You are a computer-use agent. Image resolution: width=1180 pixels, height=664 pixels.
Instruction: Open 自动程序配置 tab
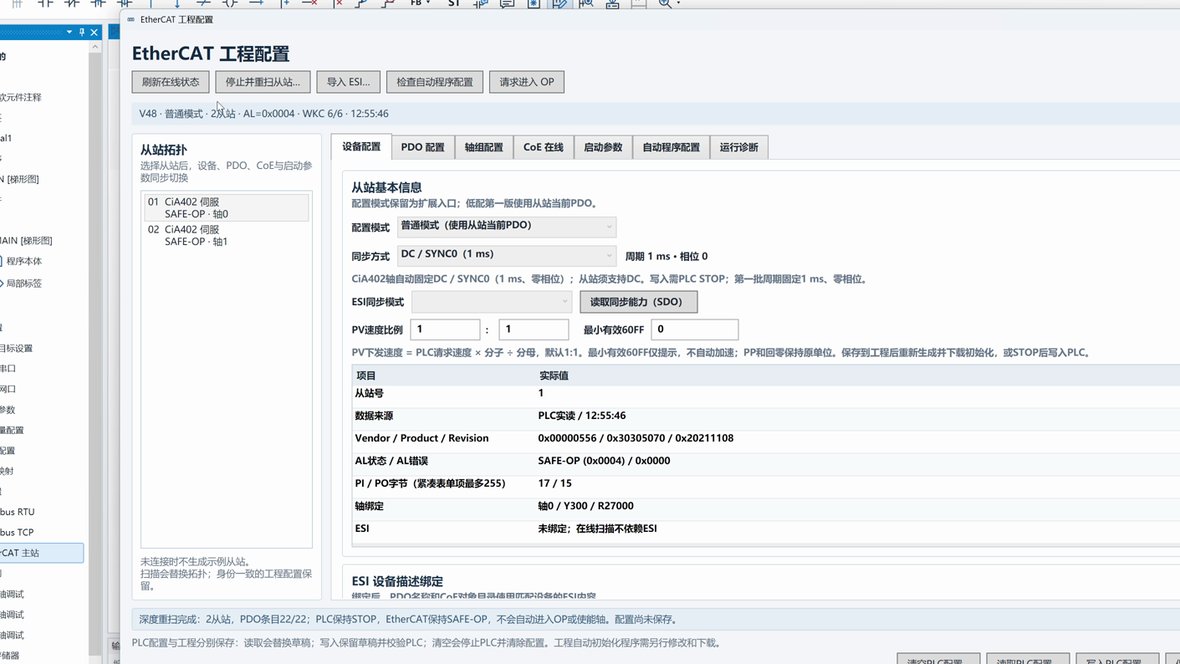coord(671,148)
